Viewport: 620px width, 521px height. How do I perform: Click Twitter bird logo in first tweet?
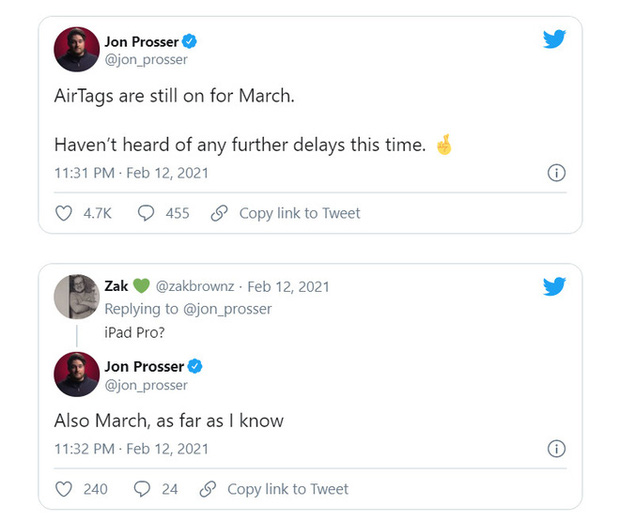click(555, 39)
